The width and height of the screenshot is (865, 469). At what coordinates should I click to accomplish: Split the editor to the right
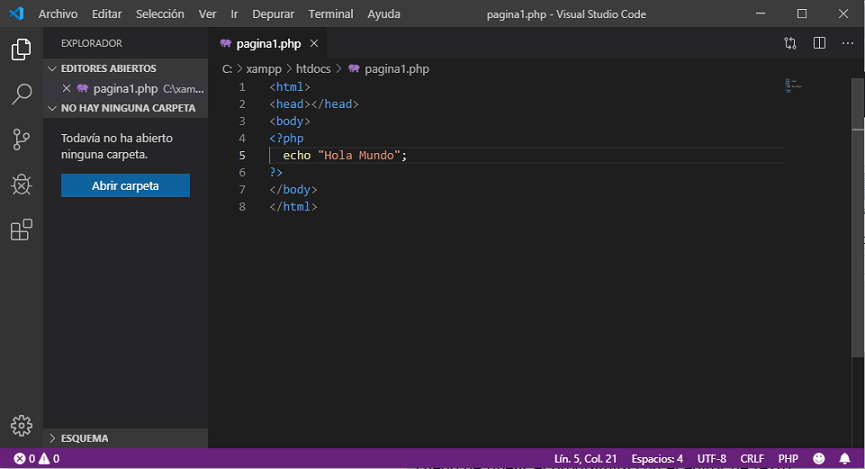(x=819, y=44)
